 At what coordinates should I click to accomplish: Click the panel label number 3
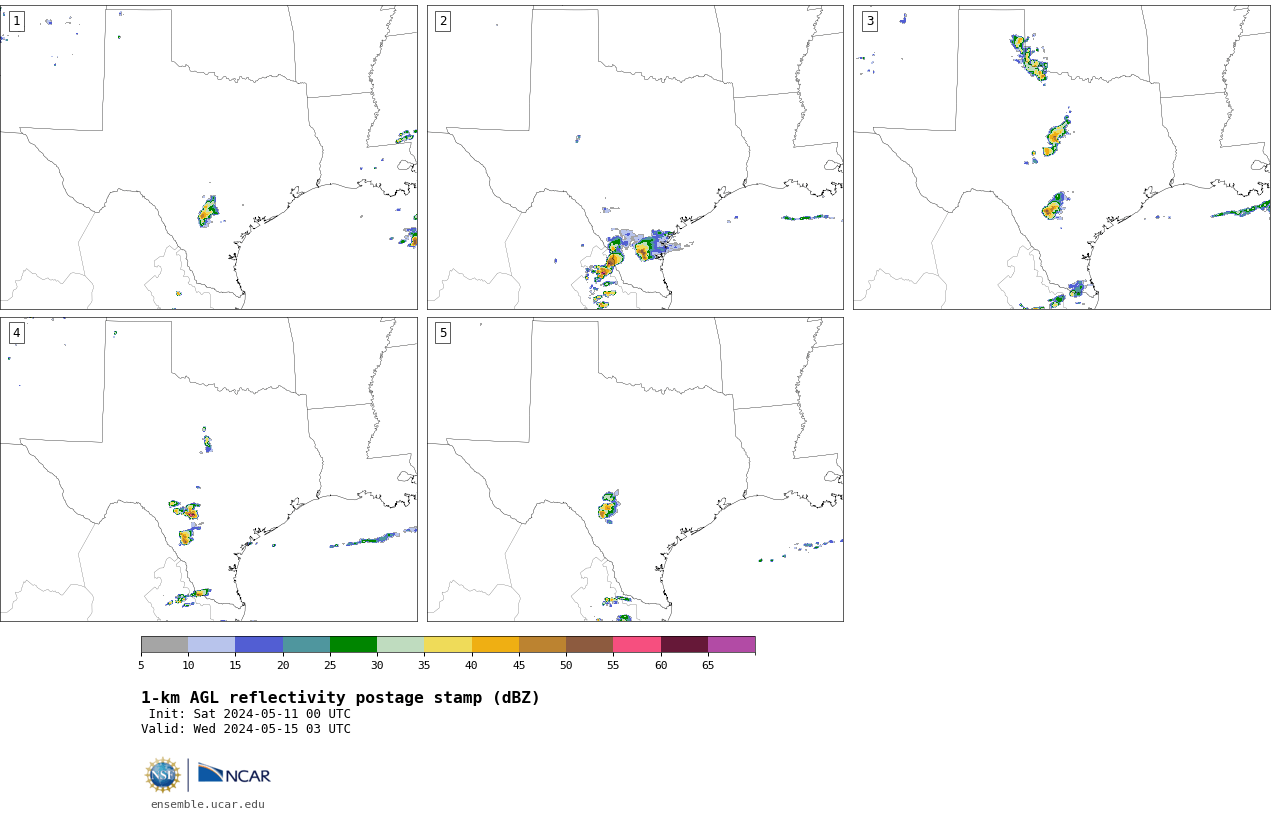[x=869, y=21]
